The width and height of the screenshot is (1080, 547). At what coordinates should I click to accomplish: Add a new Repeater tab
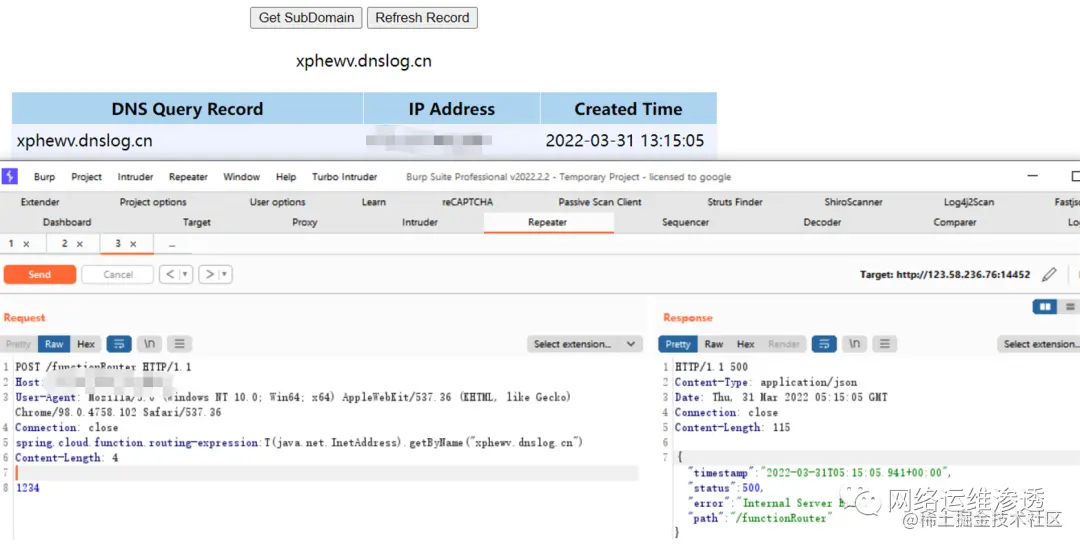172,245
